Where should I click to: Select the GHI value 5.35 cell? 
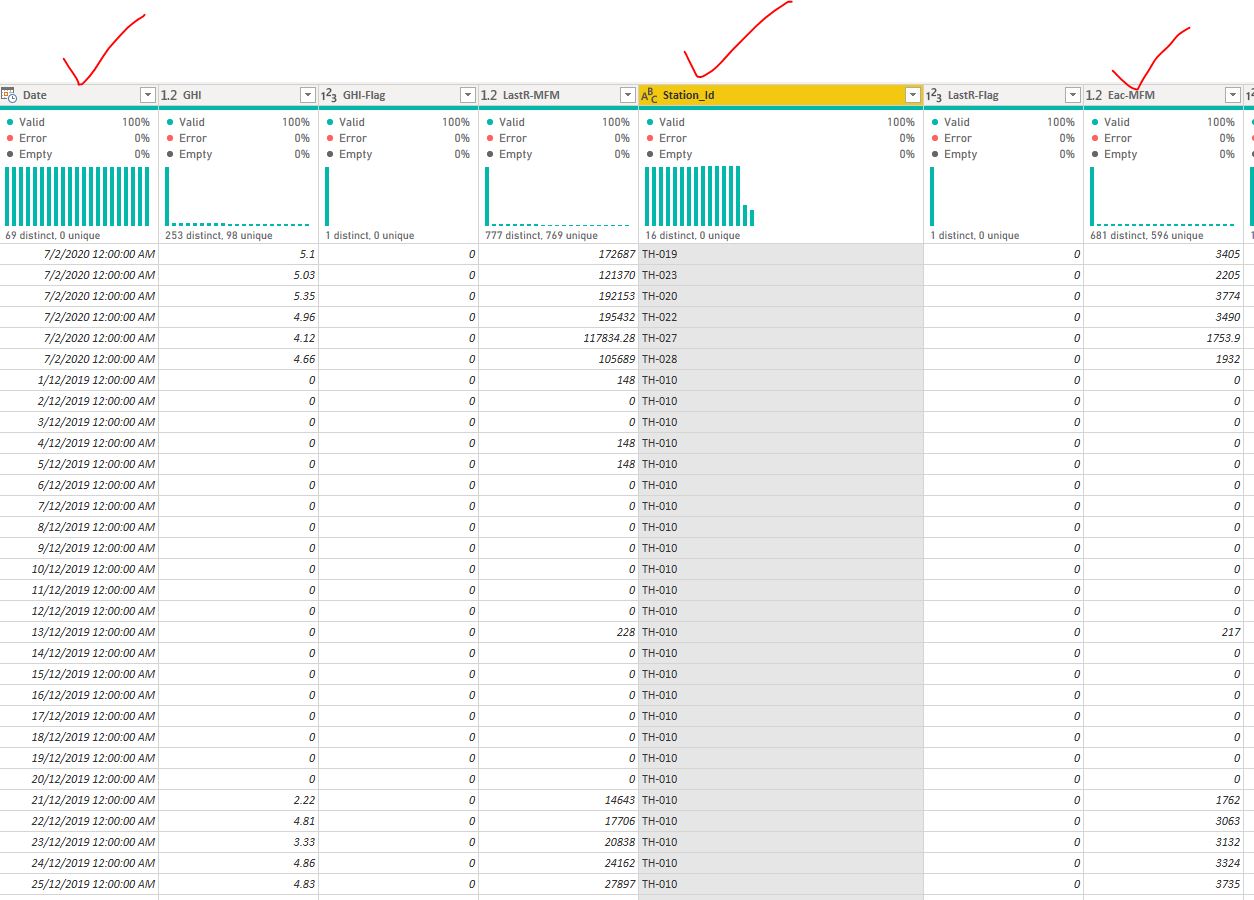click(x=239, y=296)
